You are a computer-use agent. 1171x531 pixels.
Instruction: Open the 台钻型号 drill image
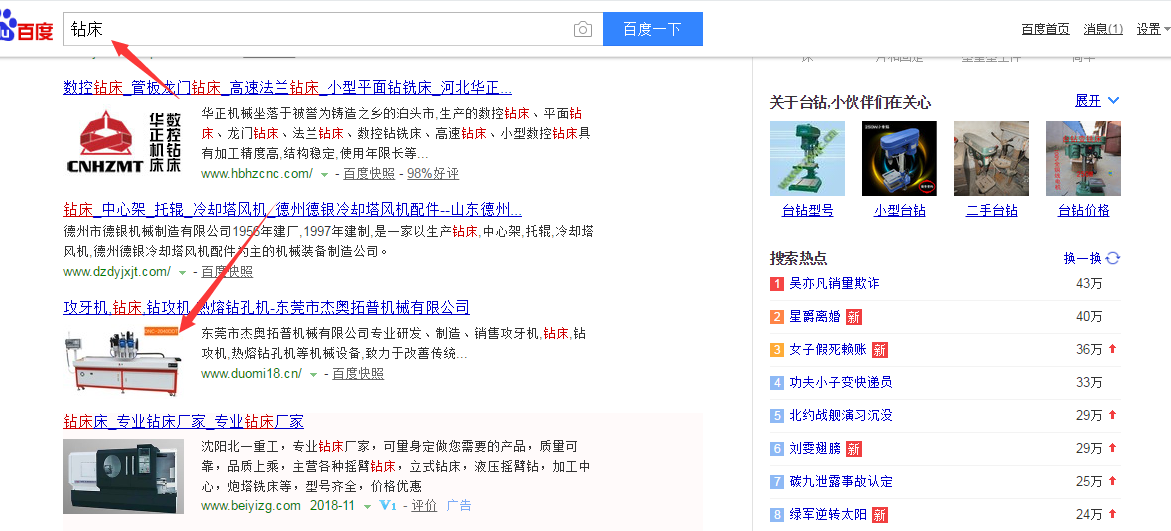click(806, 158)
